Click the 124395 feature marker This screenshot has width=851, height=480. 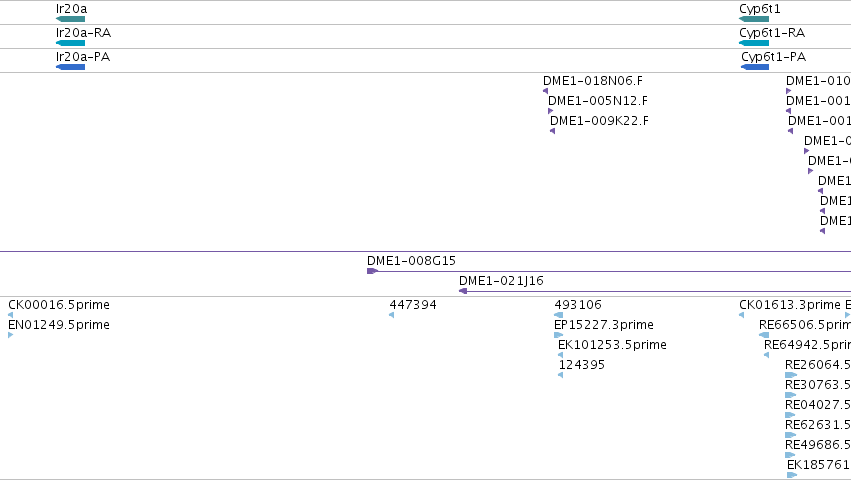tap(560, 375)
